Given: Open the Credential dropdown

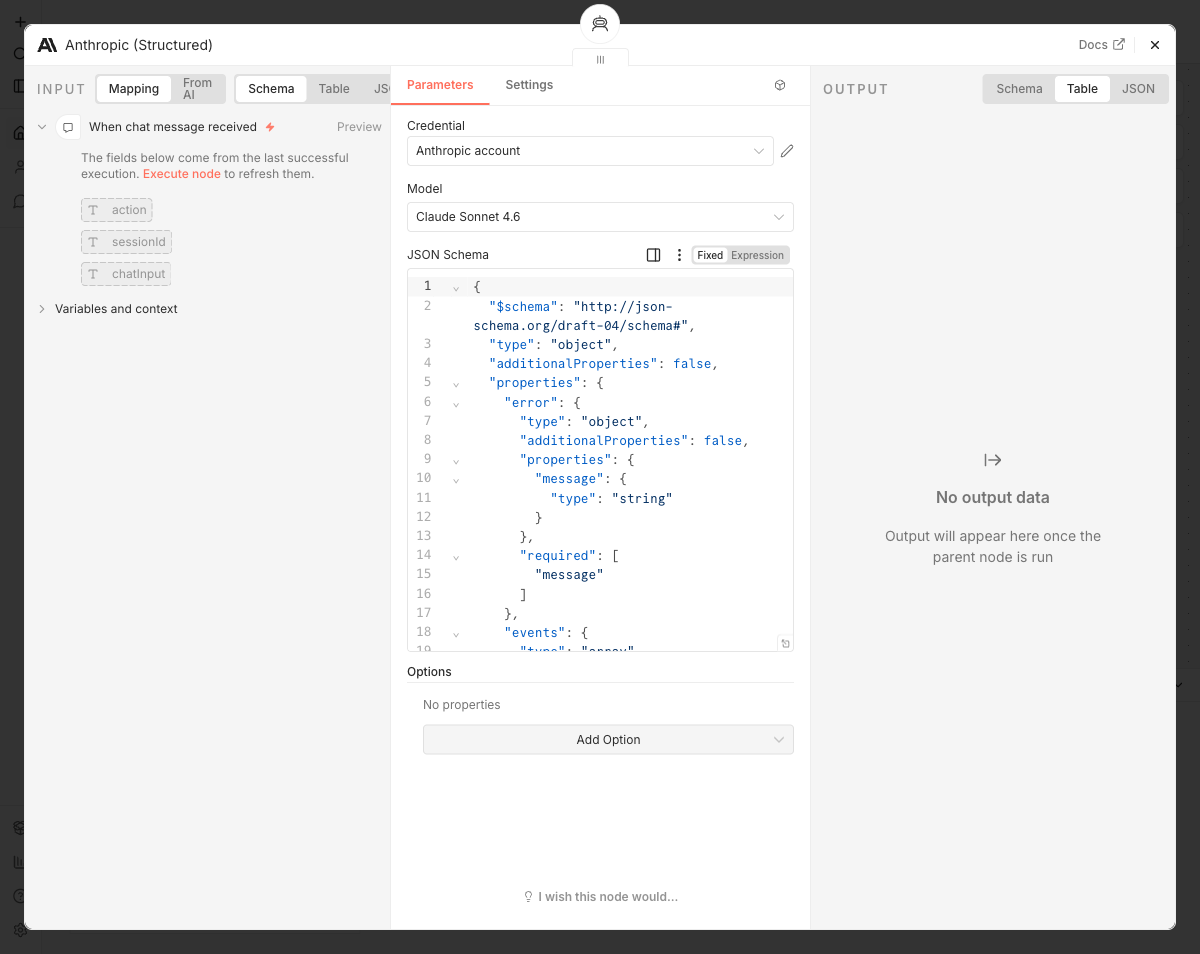Looking at the screenshot, I should 590,151.
